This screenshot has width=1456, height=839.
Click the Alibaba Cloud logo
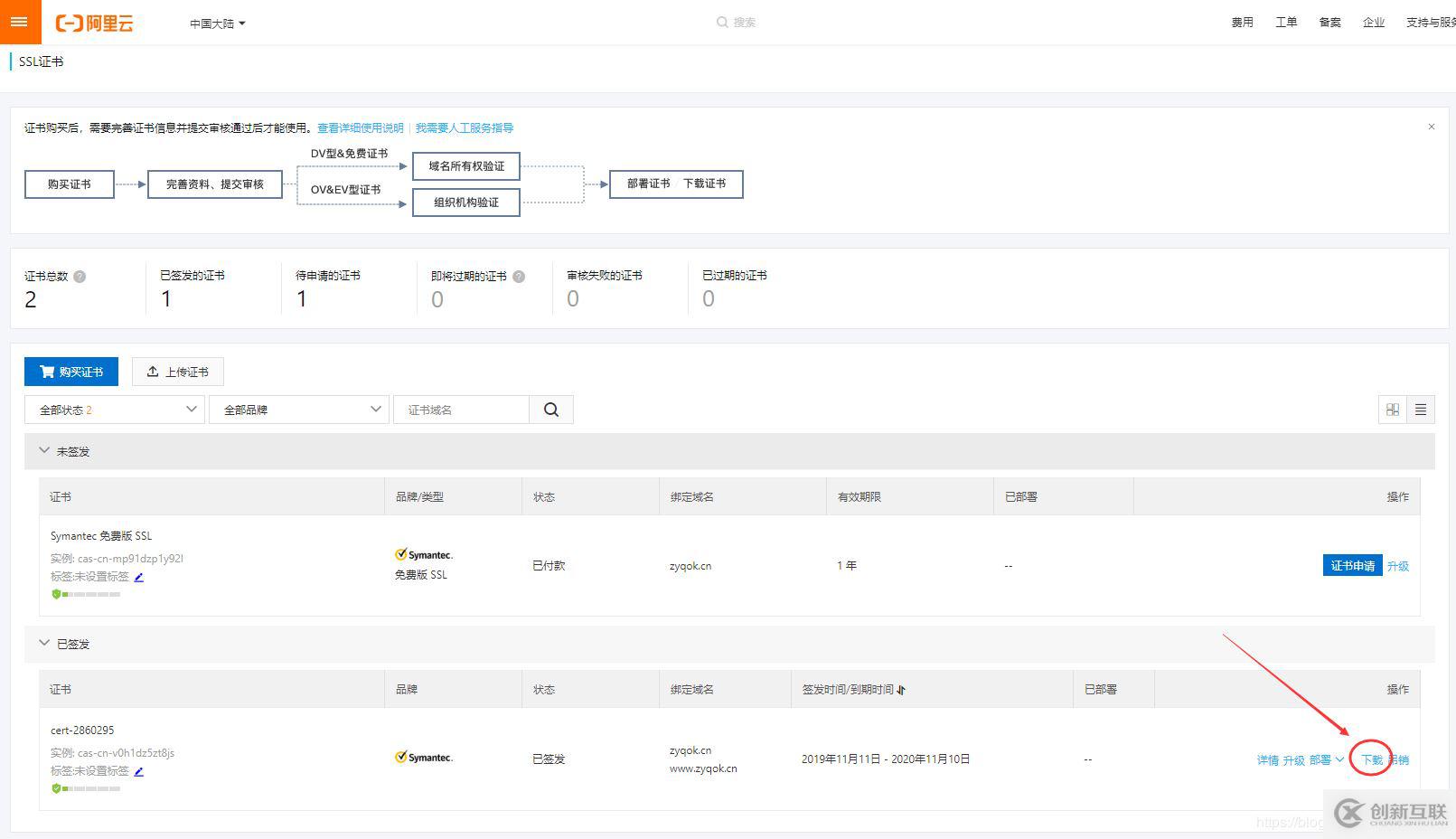pos(95,24)
